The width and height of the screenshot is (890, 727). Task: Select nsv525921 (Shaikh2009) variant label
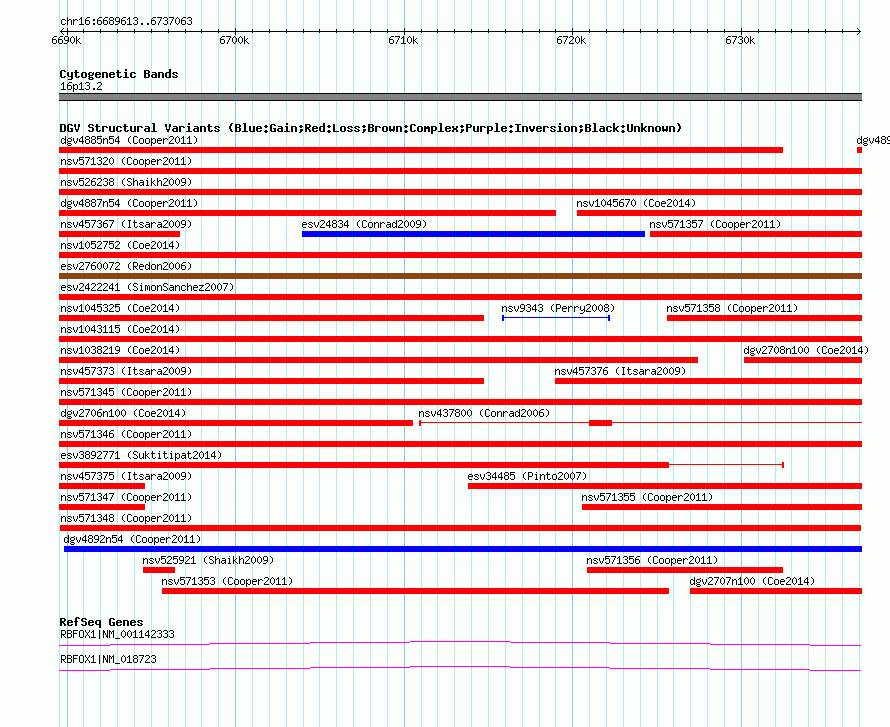208,560
